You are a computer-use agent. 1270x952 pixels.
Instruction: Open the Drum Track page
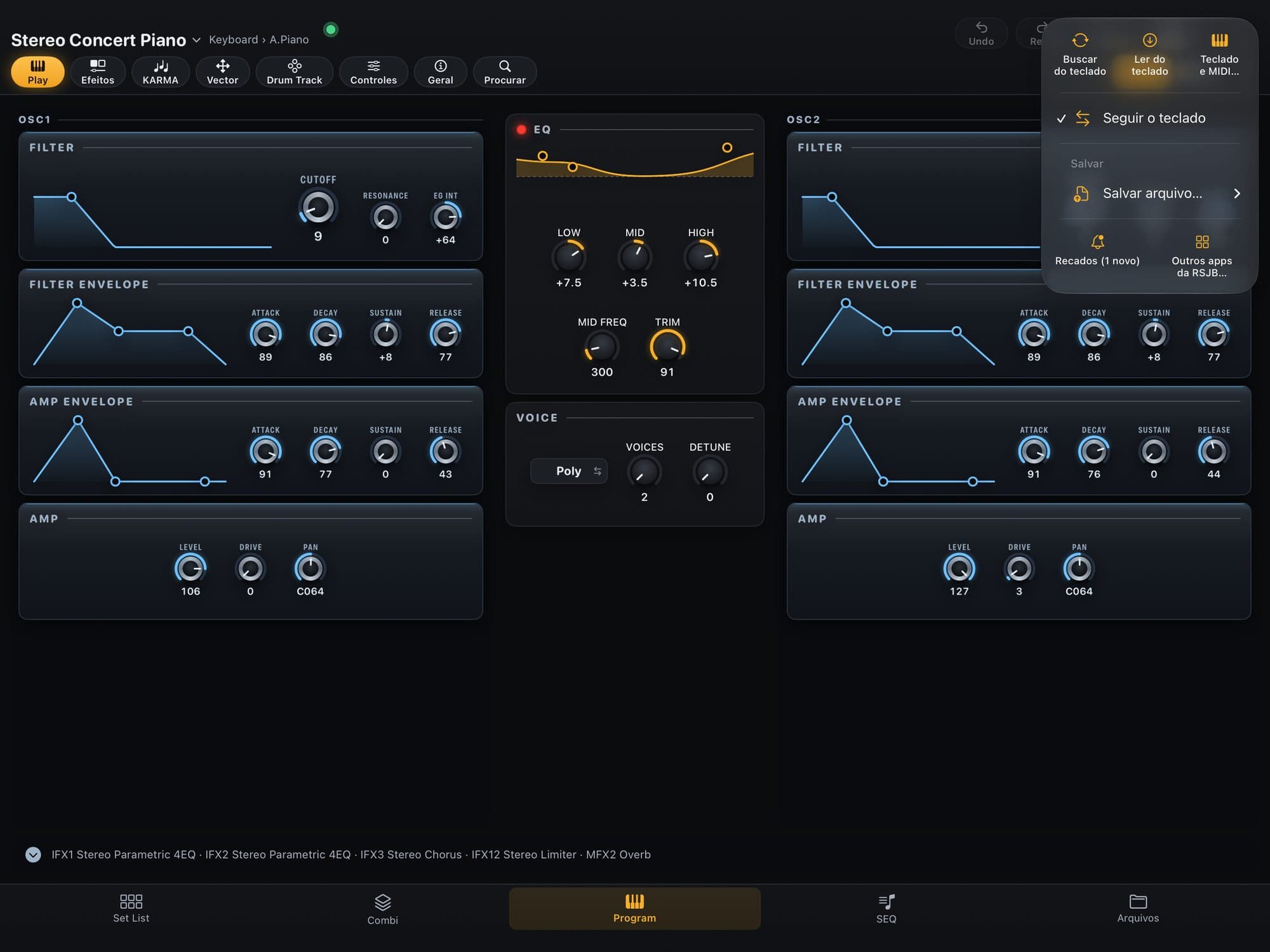(294, 72)
